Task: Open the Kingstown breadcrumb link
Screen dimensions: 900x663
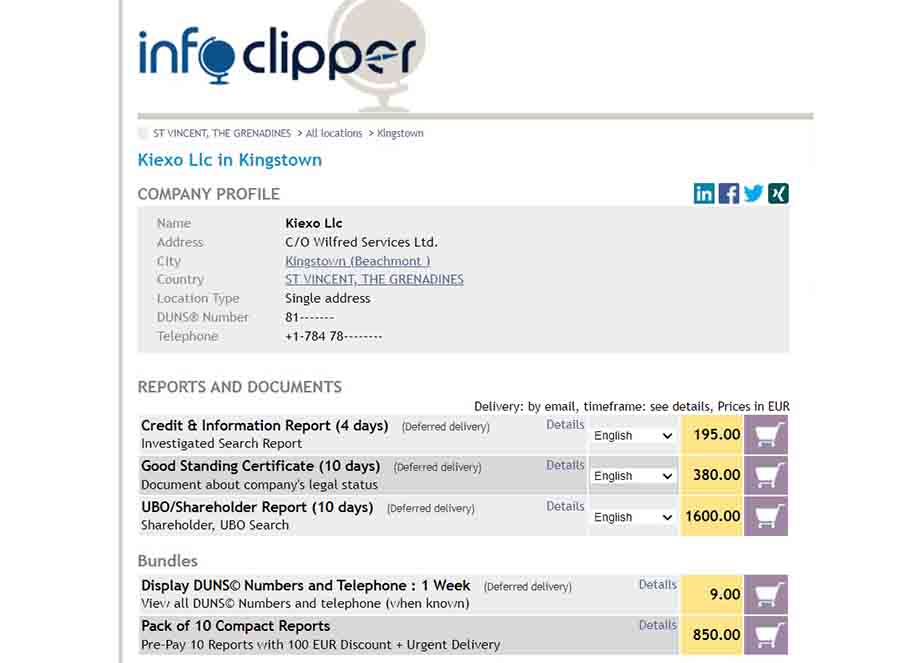Action: click(x=400, y=133)
